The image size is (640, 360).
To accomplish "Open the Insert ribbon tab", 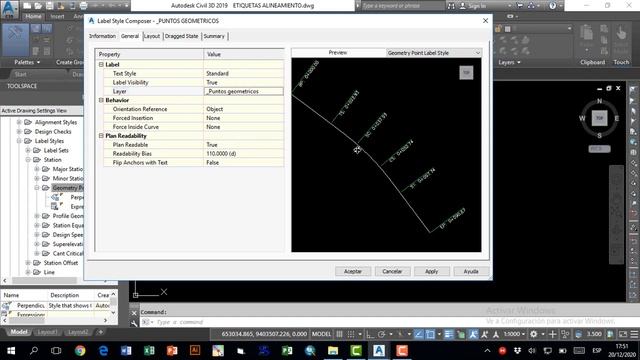I will 57,16.
